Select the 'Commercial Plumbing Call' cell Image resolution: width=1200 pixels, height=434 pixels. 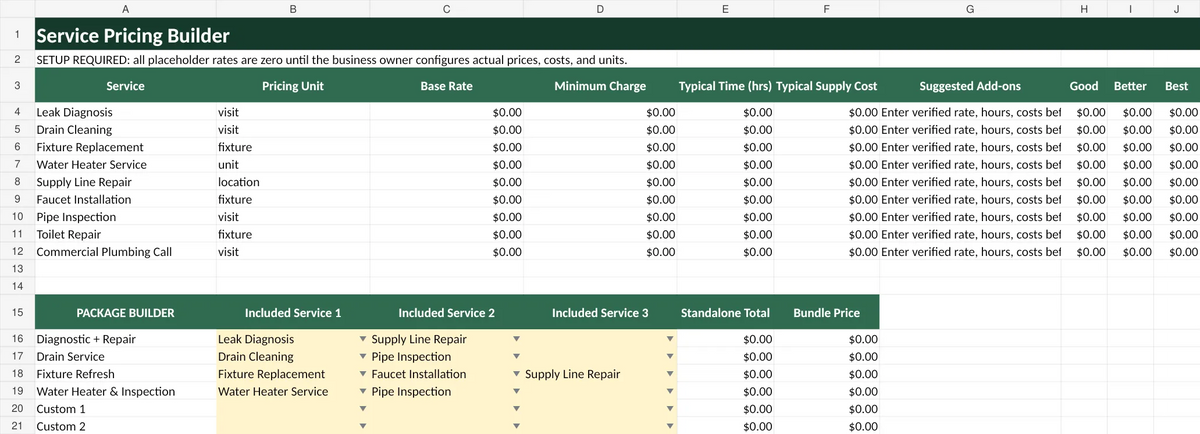click(x=125, y=252)
